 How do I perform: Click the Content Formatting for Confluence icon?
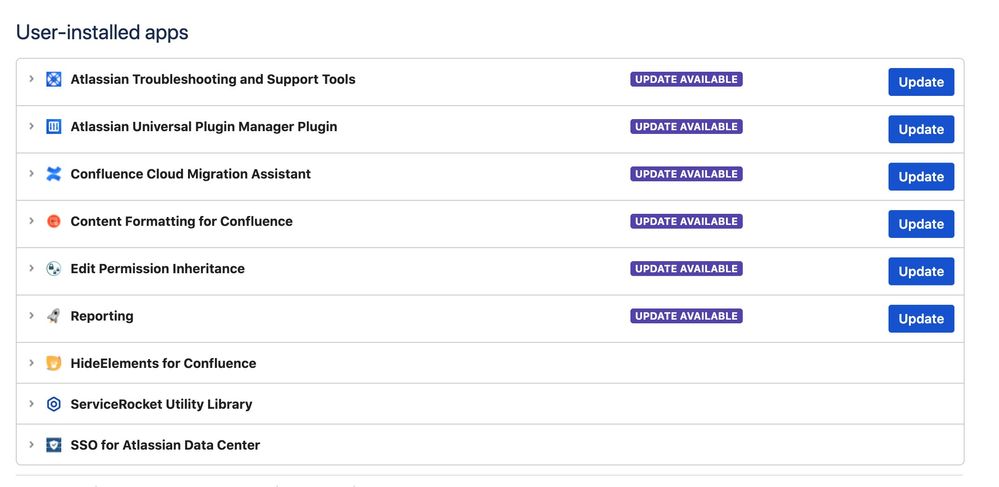click(54, 222)
